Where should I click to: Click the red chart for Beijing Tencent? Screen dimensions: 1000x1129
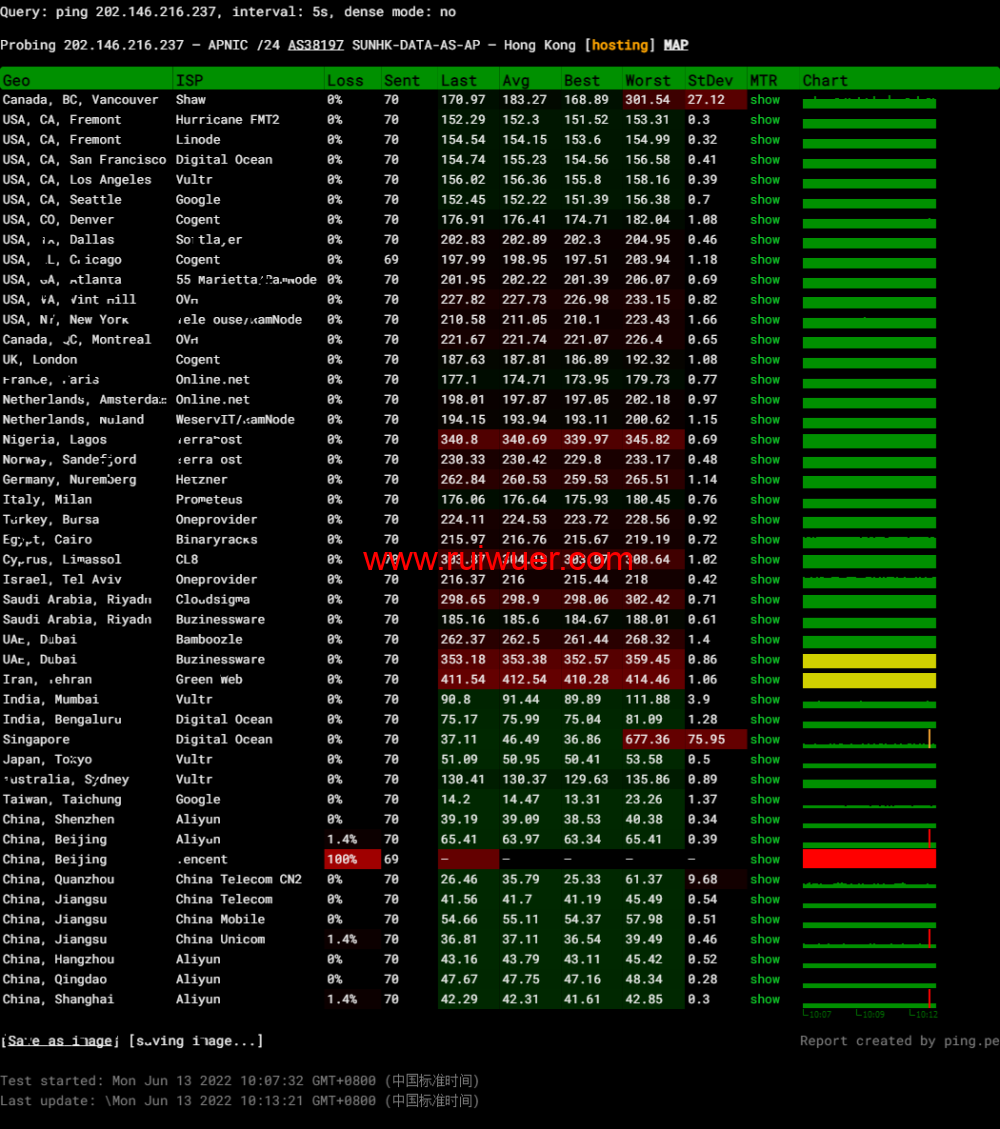point(869,859)
